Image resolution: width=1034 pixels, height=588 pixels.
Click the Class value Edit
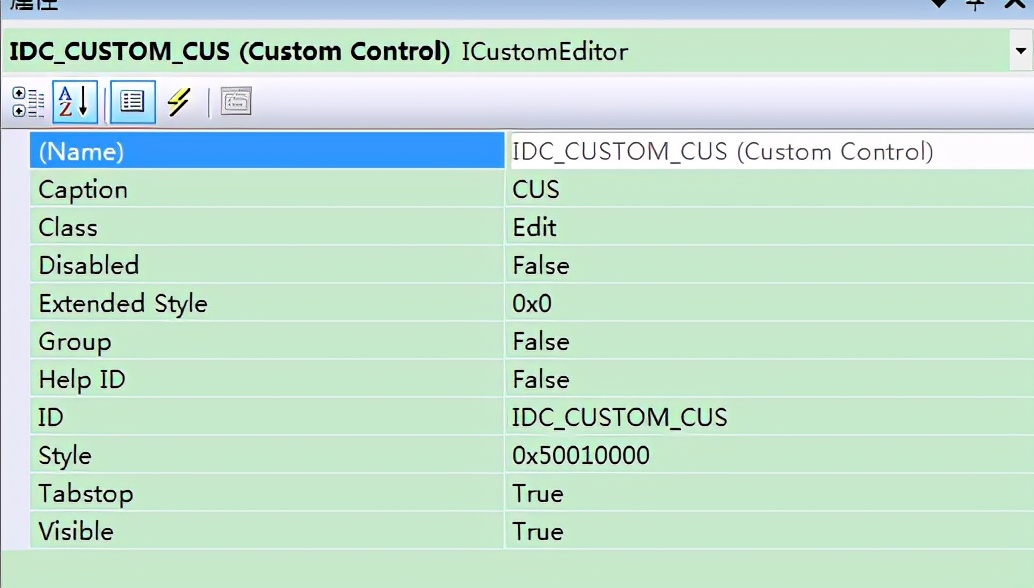coord(535,228)
